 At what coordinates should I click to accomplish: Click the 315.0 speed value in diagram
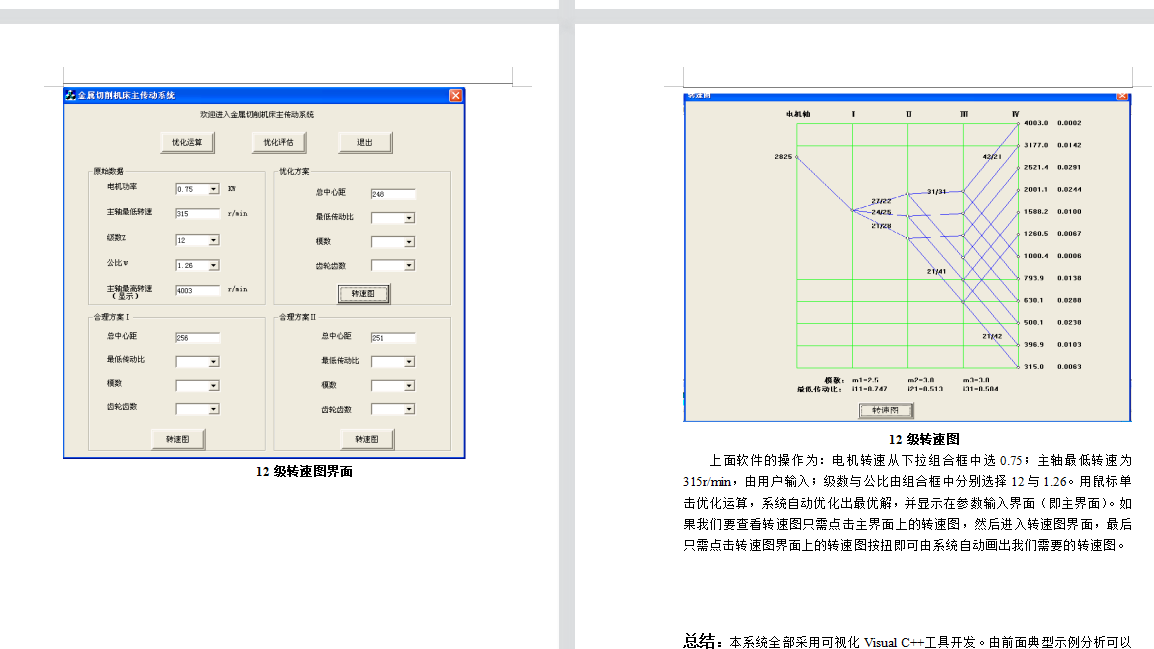coord(1034,366)
